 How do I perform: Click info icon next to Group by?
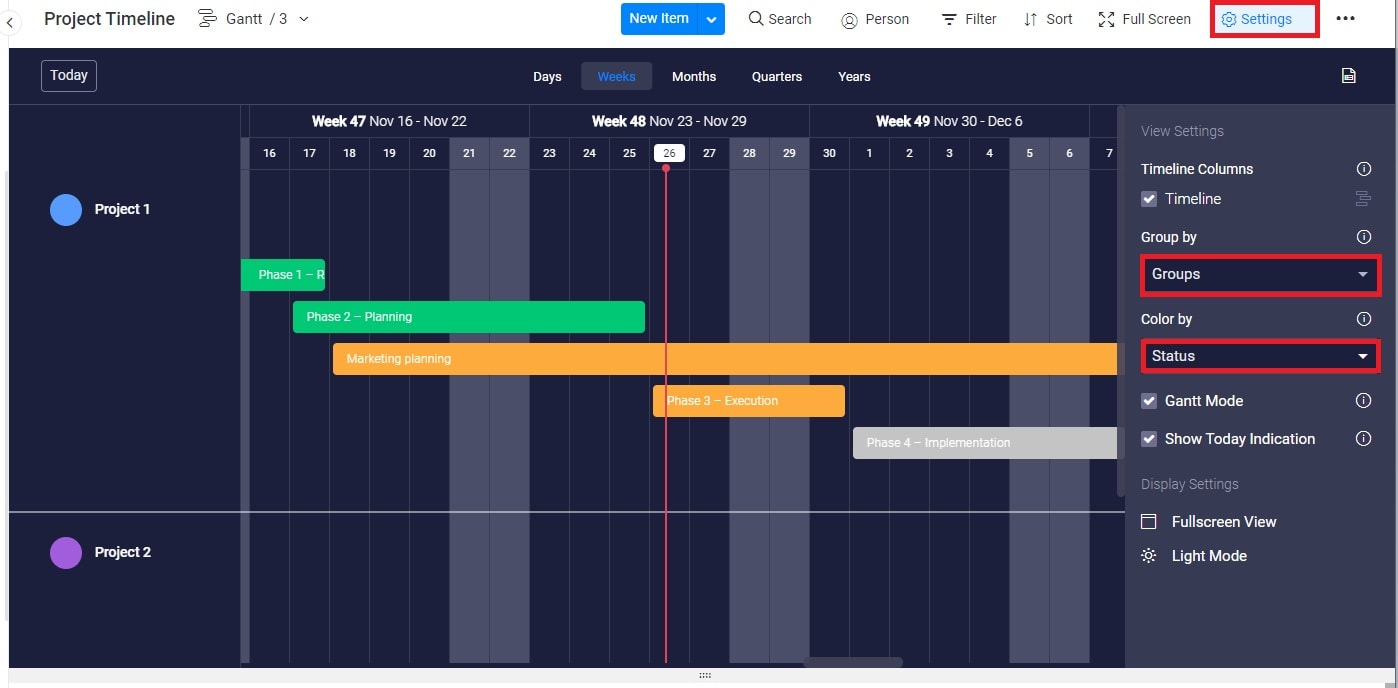tap(1363, 237)
